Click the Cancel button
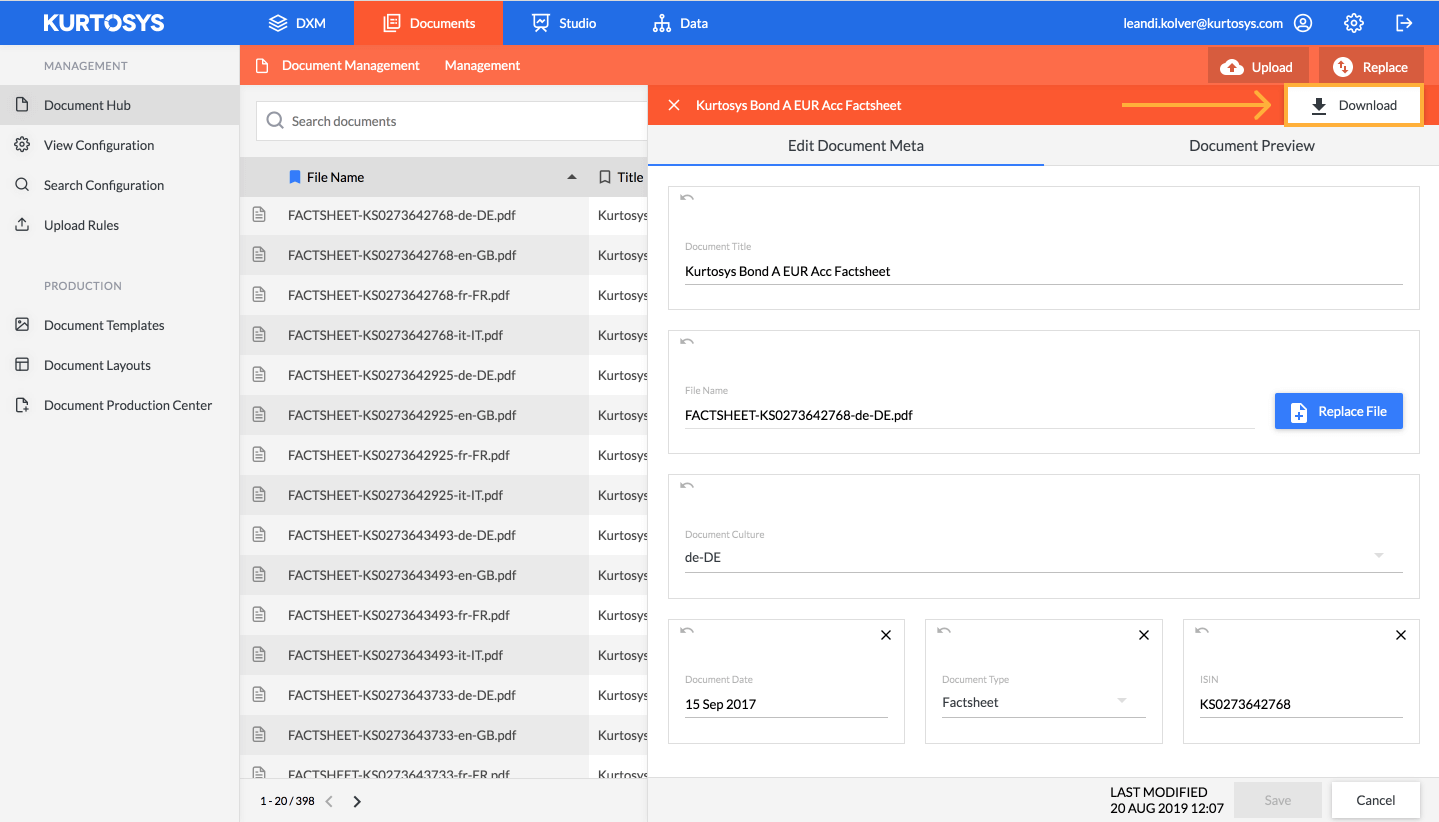The image size is (1439, 822). coord(1376,800)
